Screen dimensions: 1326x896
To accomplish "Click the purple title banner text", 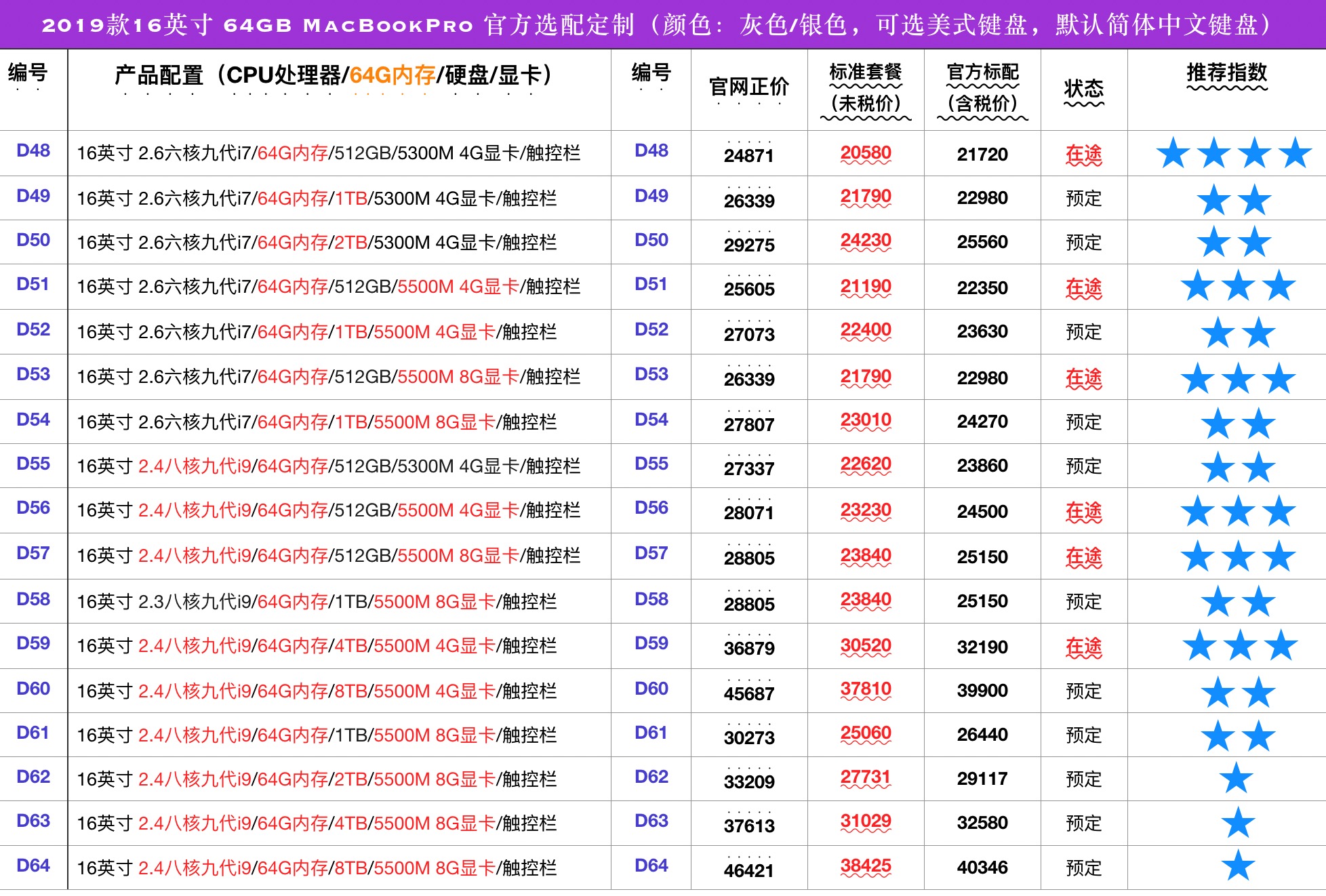I will [x=656, y=25].
